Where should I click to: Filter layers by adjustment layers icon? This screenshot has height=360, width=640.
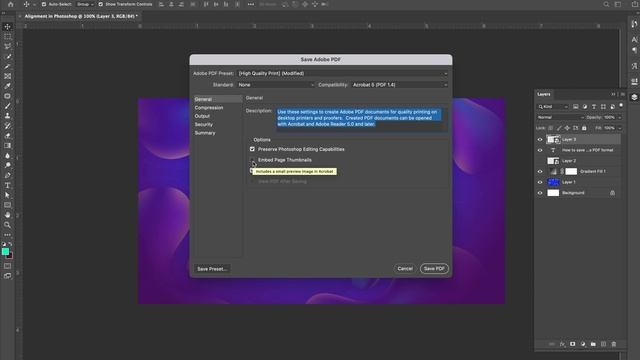coord(585,107)
